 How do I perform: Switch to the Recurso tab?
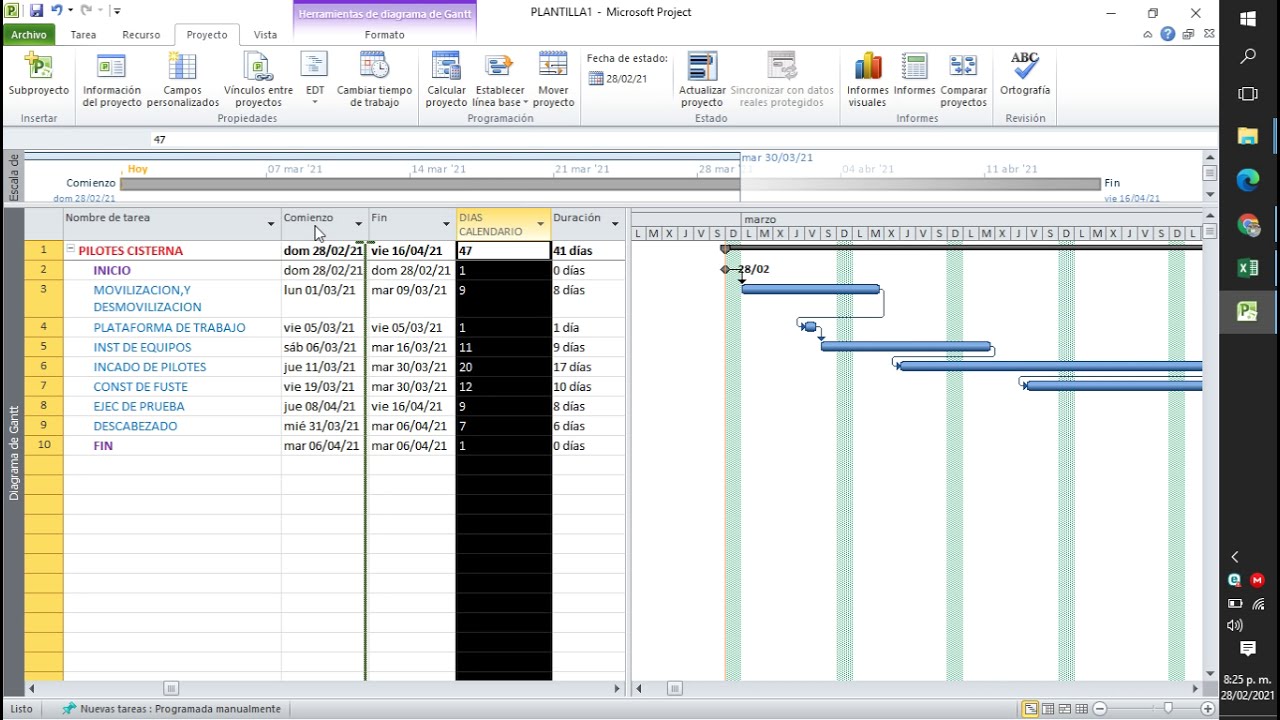click(141, 34)
